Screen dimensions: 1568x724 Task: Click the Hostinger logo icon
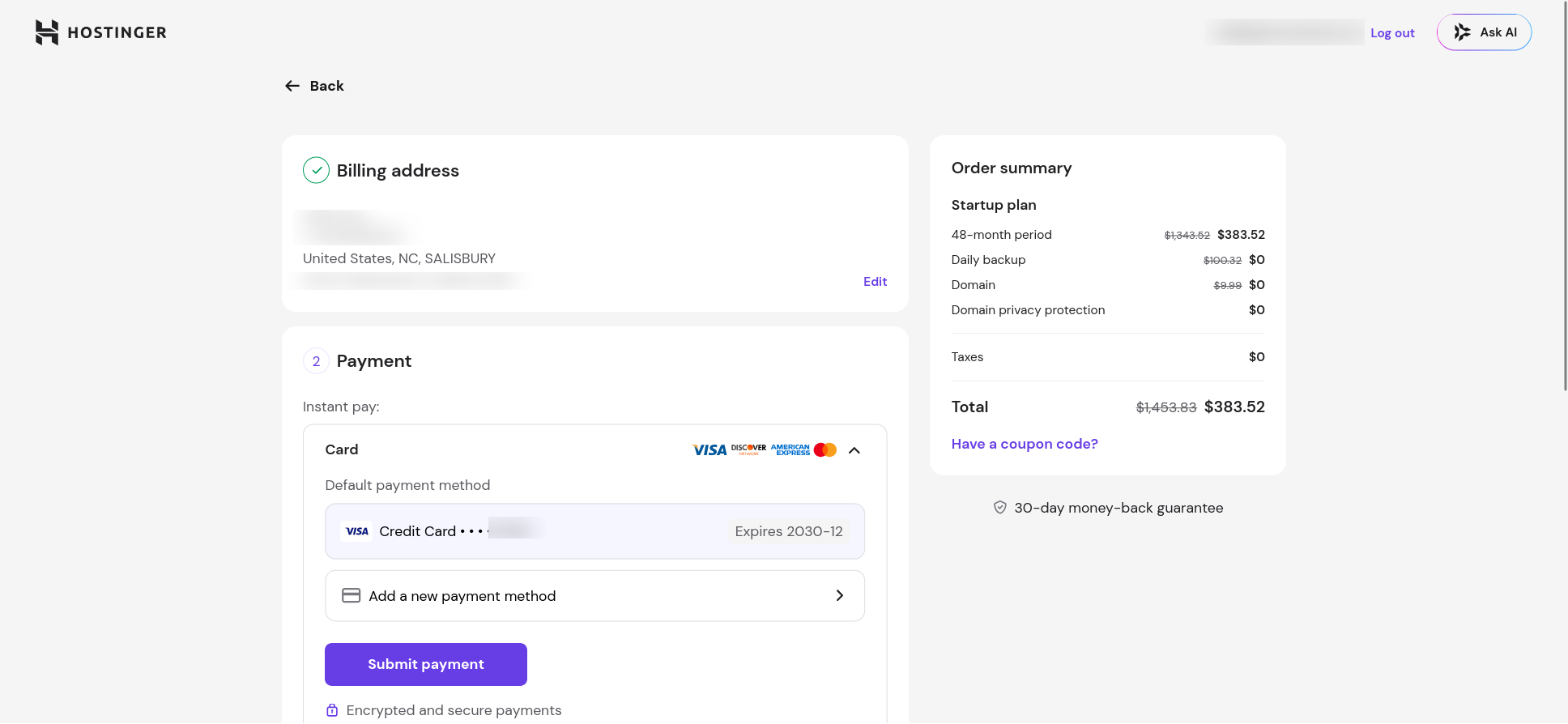(47, 32)
